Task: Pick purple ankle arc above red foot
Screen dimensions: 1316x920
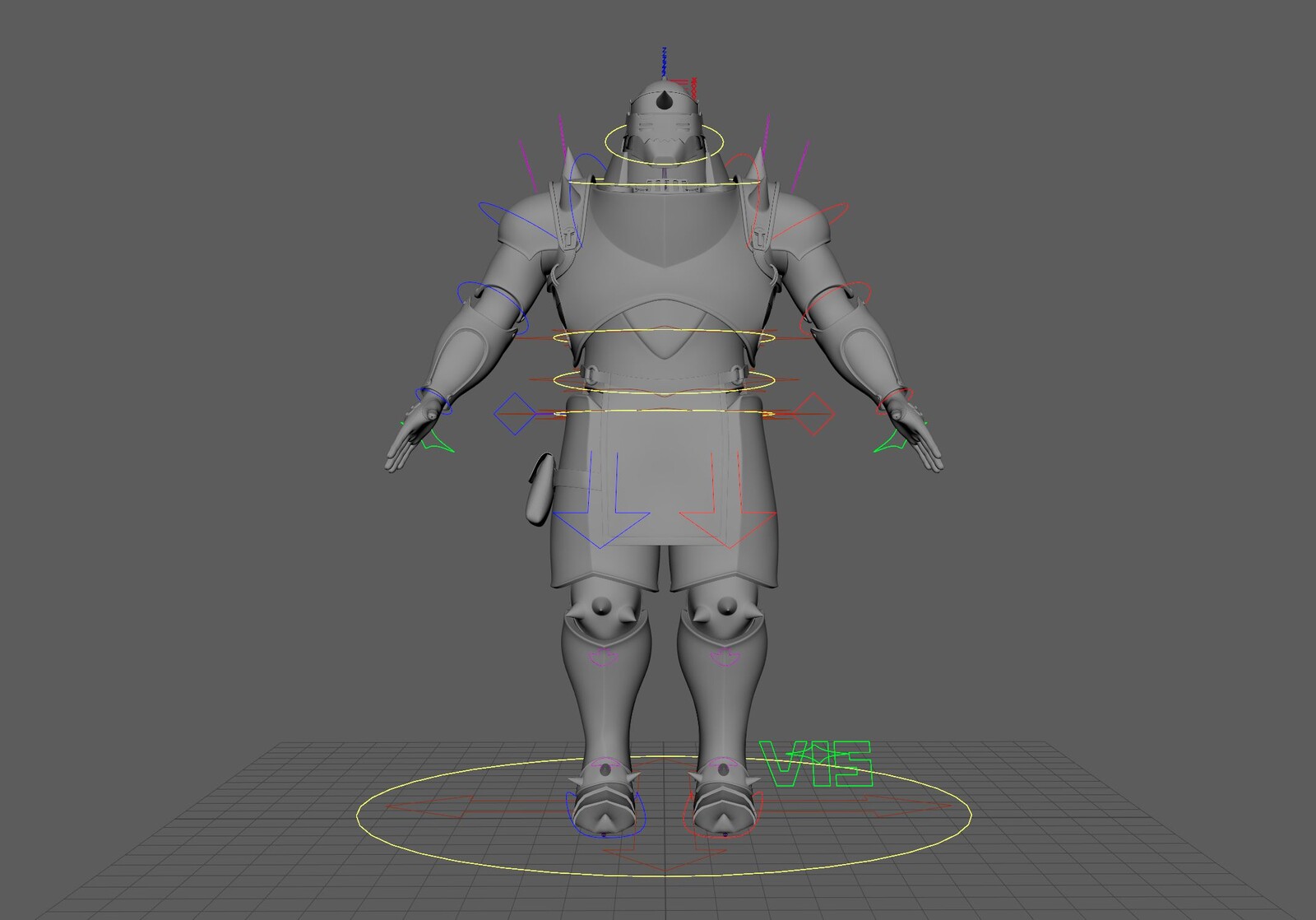Action: [x=723, y=762]
